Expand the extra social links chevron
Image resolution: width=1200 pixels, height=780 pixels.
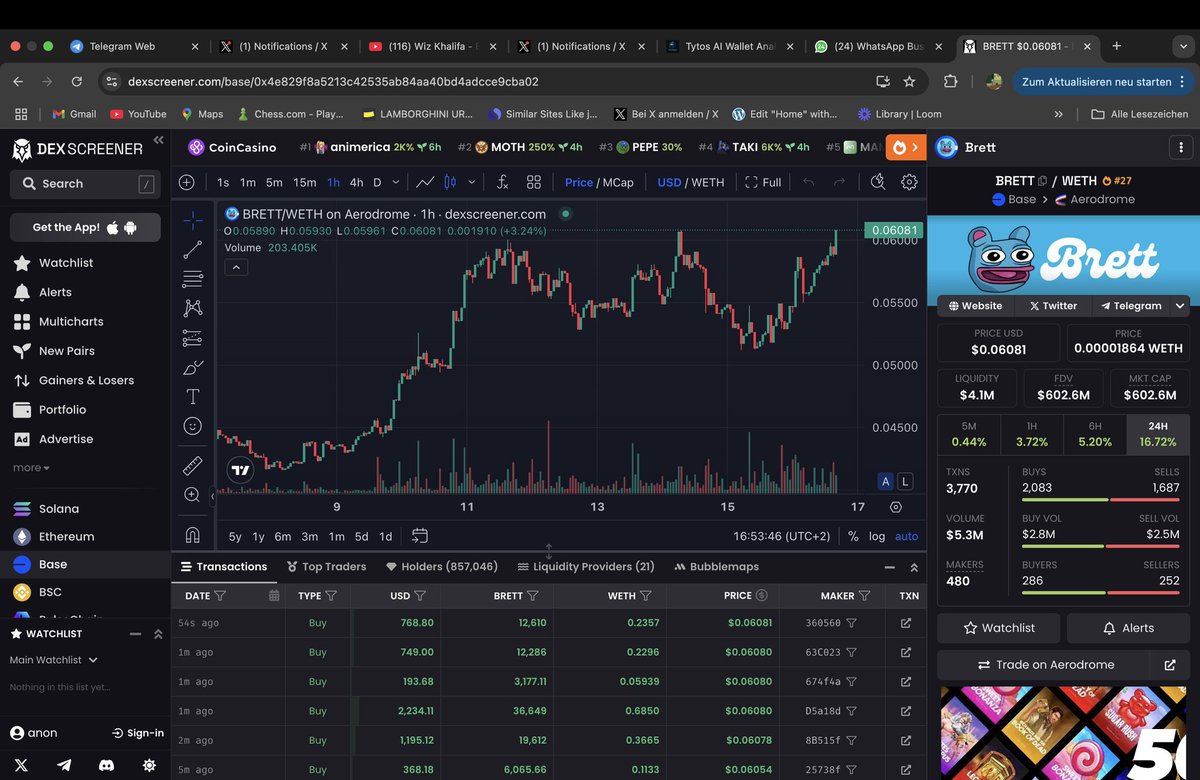1181,306
